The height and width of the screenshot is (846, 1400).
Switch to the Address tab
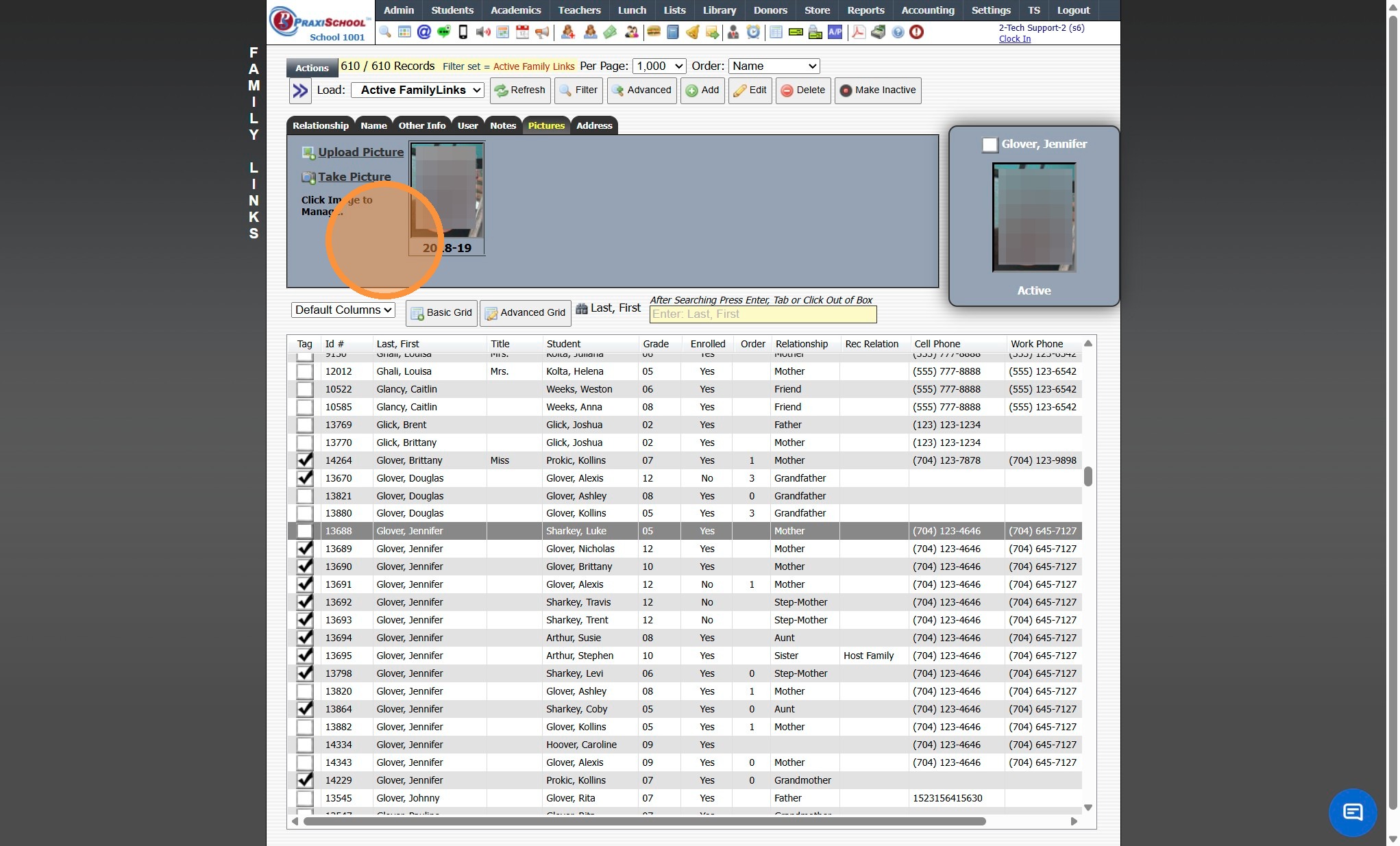click(594, 125)
